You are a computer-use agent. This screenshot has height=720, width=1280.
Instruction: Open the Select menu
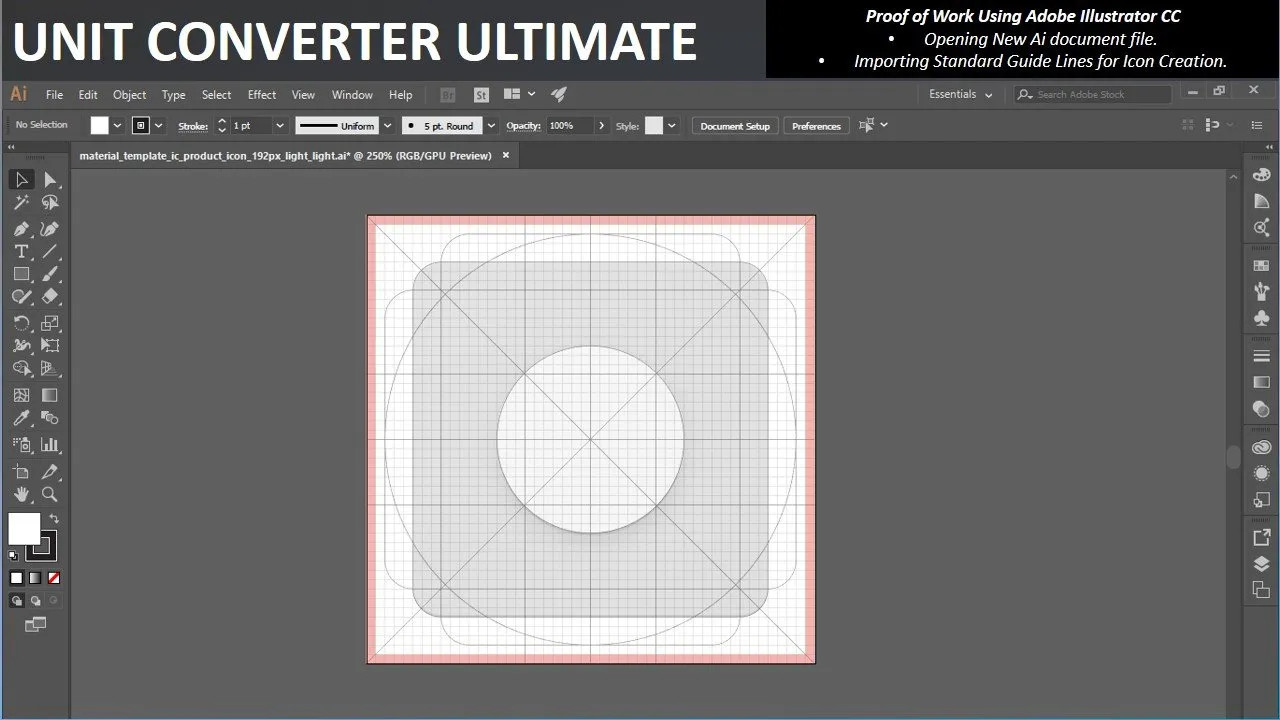pos(216,95)
